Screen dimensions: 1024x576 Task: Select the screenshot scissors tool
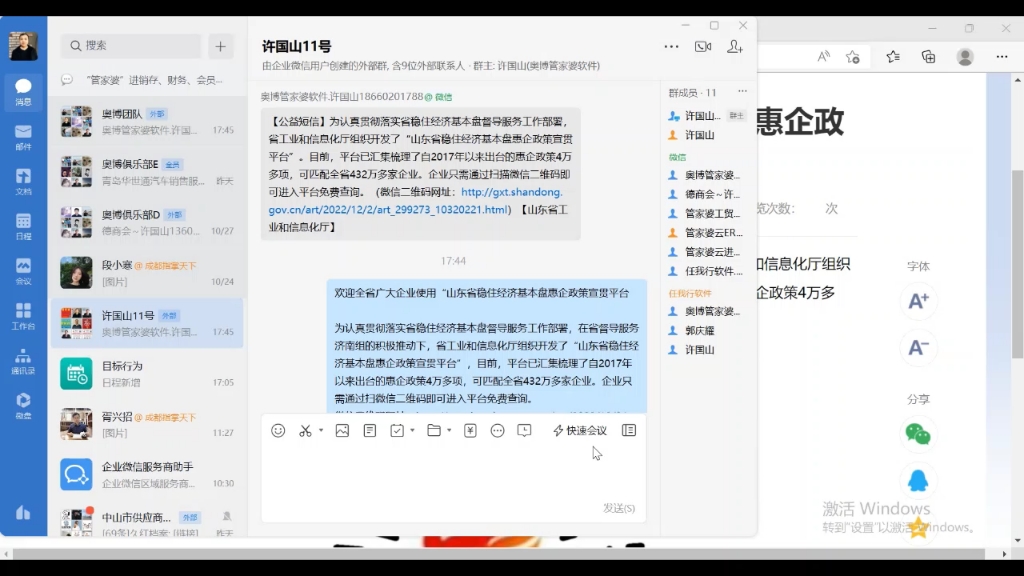pyautogui.click(x=306, y=430)
